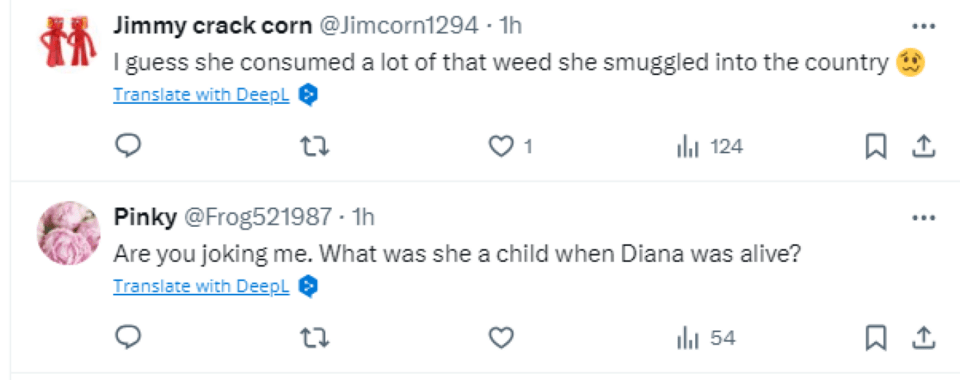Retweet Pinky's tweet
This screenshot has width=960, height=380.
point(315,338)
